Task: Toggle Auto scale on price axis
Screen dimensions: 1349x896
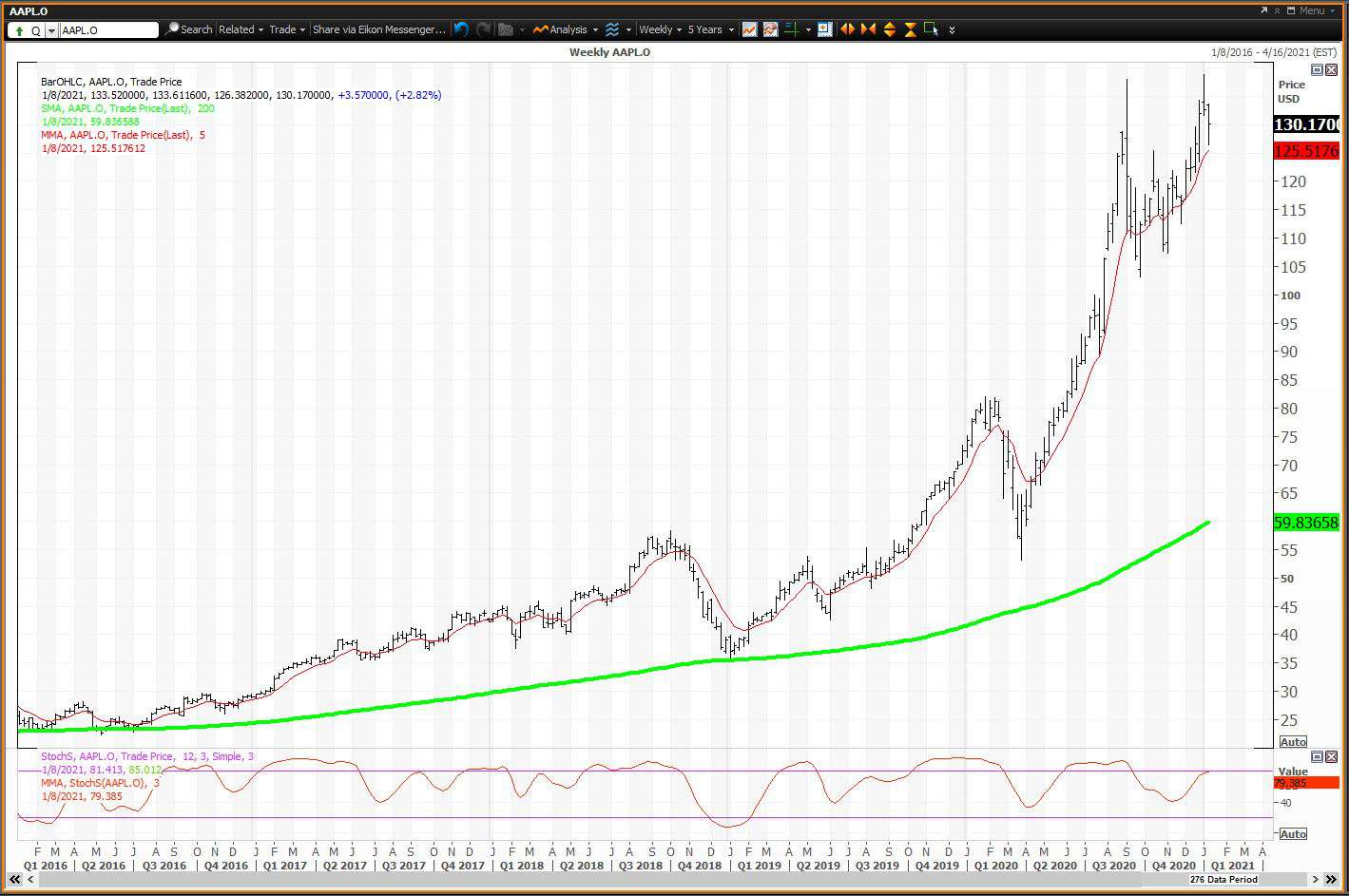Action: coord(1293,742)
